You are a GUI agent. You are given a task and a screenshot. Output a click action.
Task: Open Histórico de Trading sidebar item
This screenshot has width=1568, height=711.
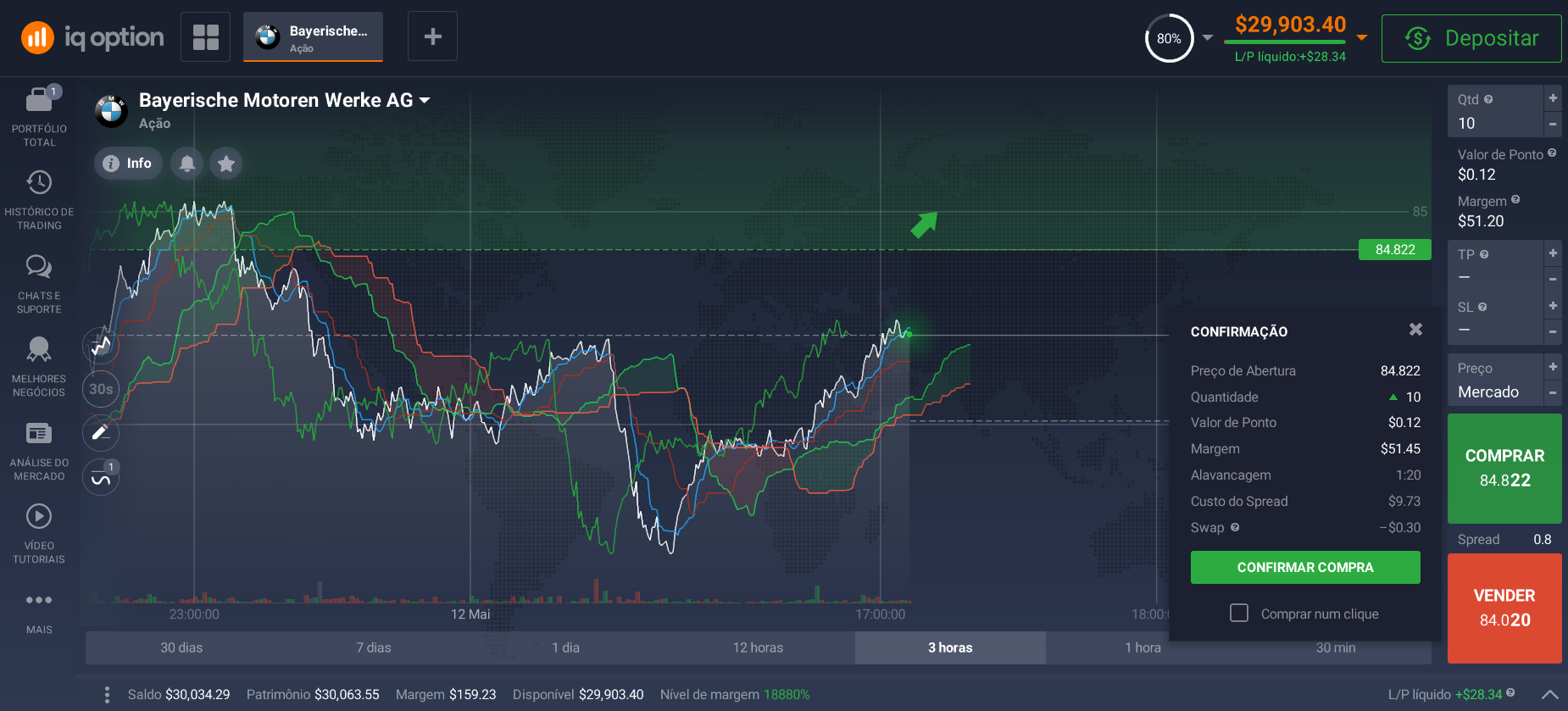(x=39, y=200)
